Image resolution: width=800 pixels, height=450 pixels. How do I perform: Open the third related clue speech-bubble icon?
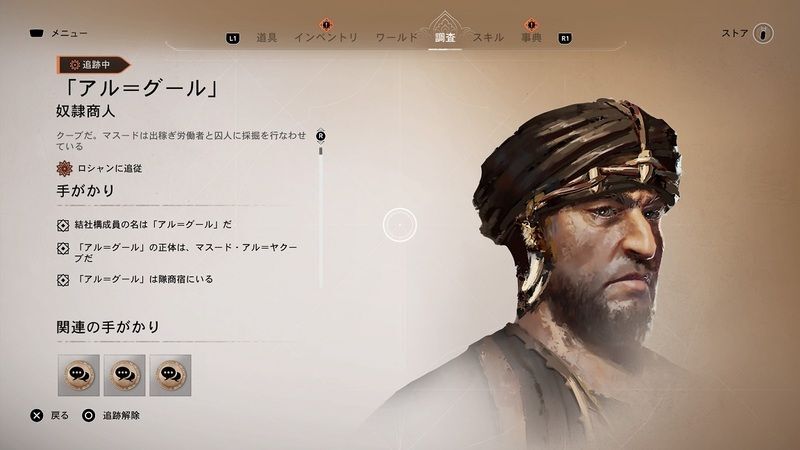coord(170,375)
